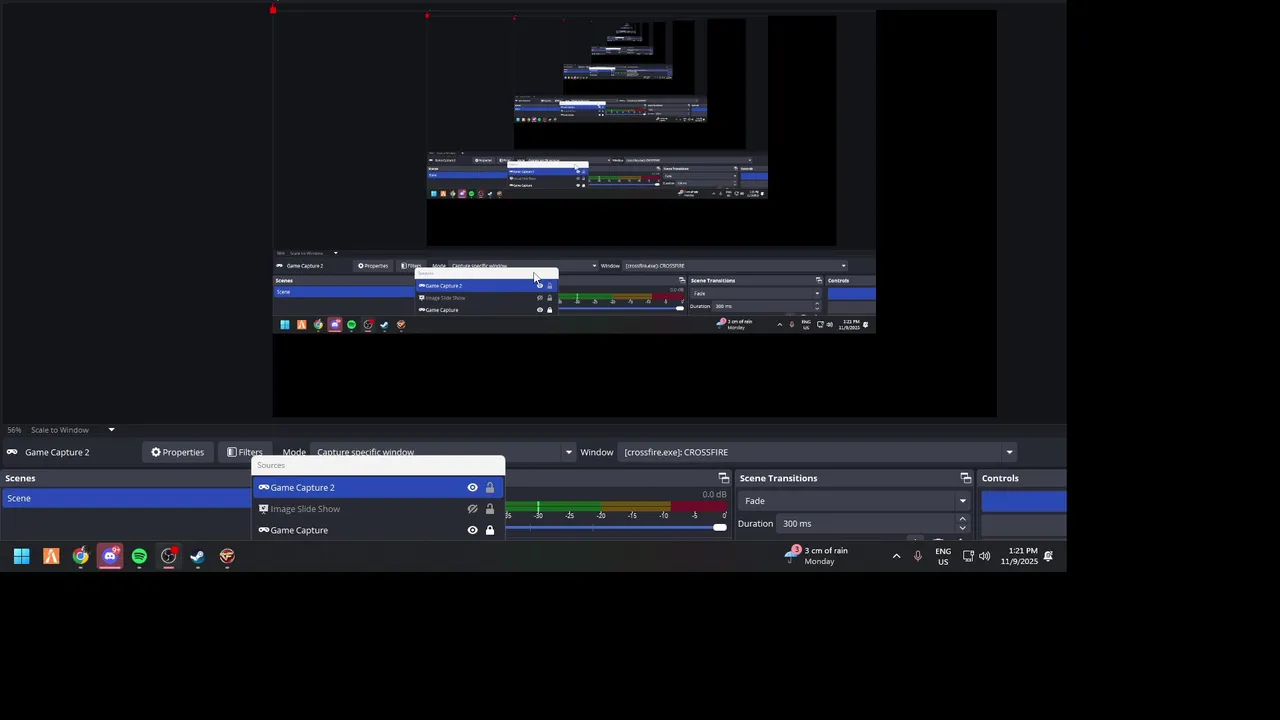Show hidden system tray icons
The image size is (1280, 720).
point(896,556)
